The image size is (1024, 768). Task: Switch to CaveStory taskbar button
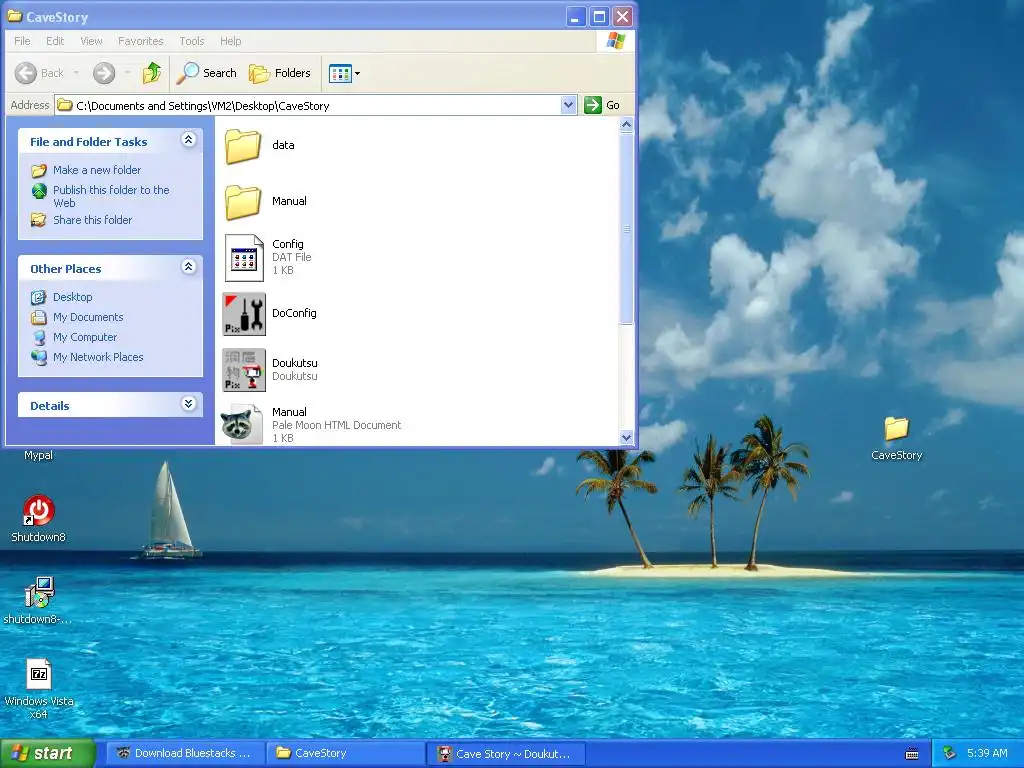coord(344,754)
